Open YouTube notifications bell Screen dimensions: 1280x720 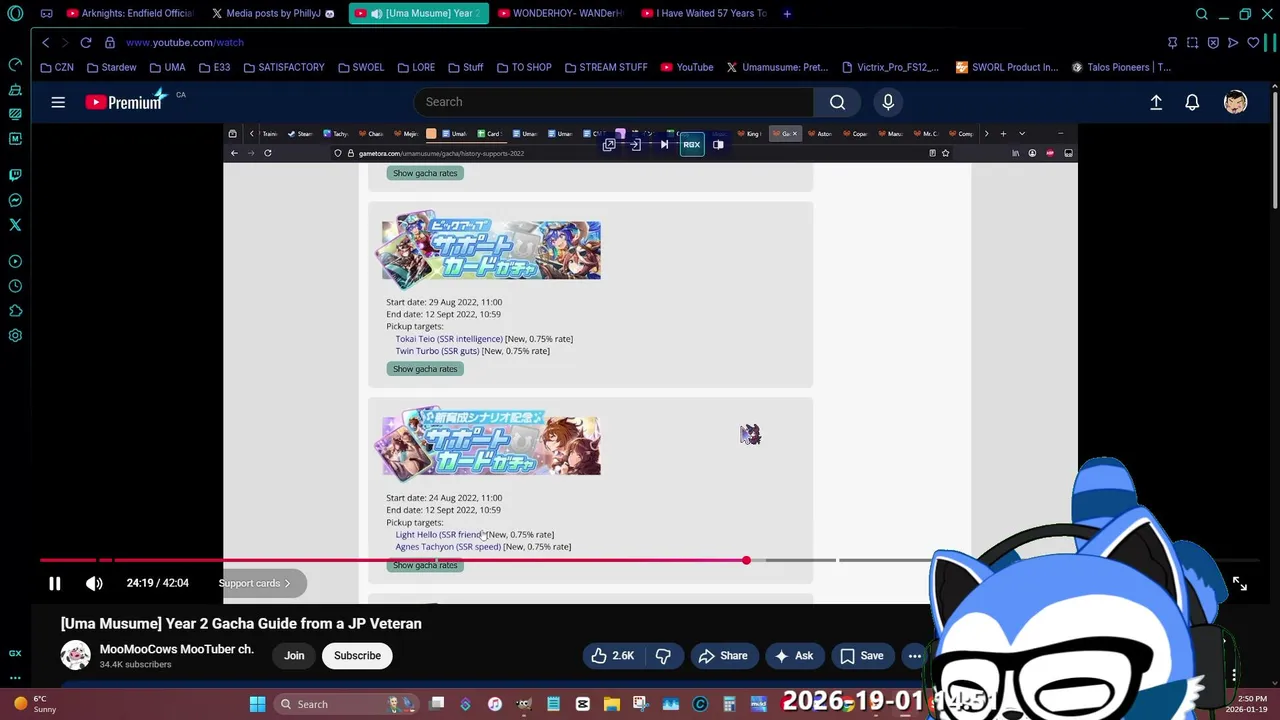(1192, 102)
